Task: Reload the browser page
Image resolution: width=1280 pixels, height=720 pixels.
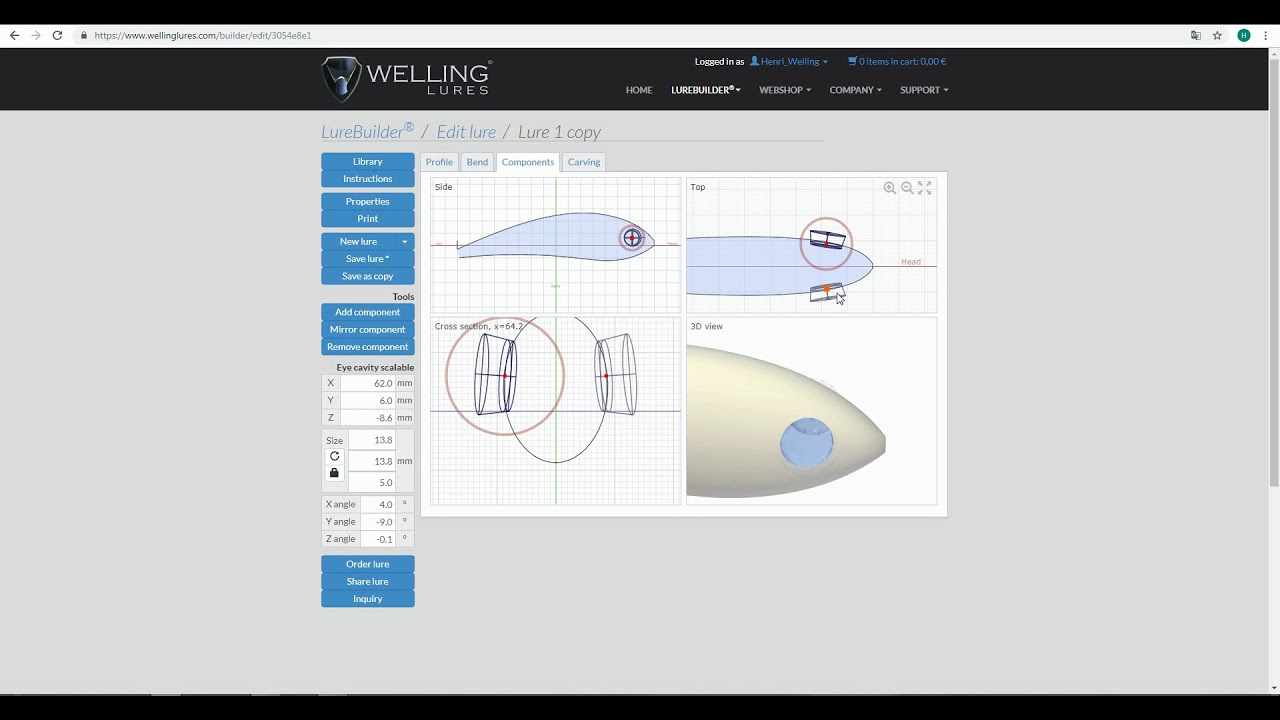Action: [x=58, y=35]
